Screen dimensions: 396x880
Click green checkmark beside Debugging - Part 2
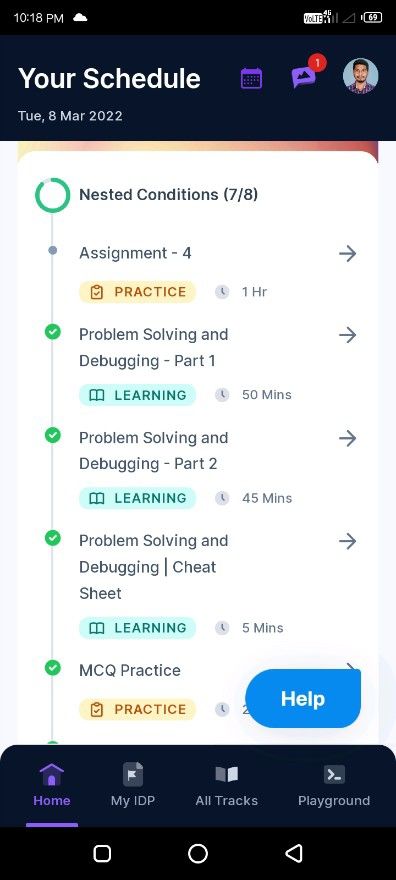pyautogui.click(x=52, y=435)
